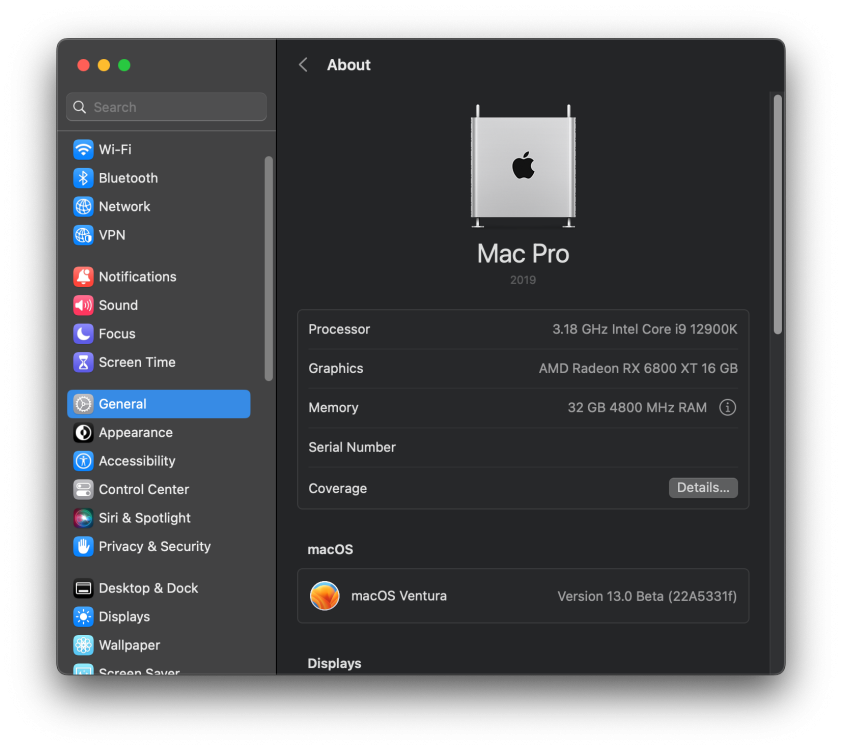Viewport: 842px width, 750px height.
Task: Select the Accessibility label
Action: point(137,461)
